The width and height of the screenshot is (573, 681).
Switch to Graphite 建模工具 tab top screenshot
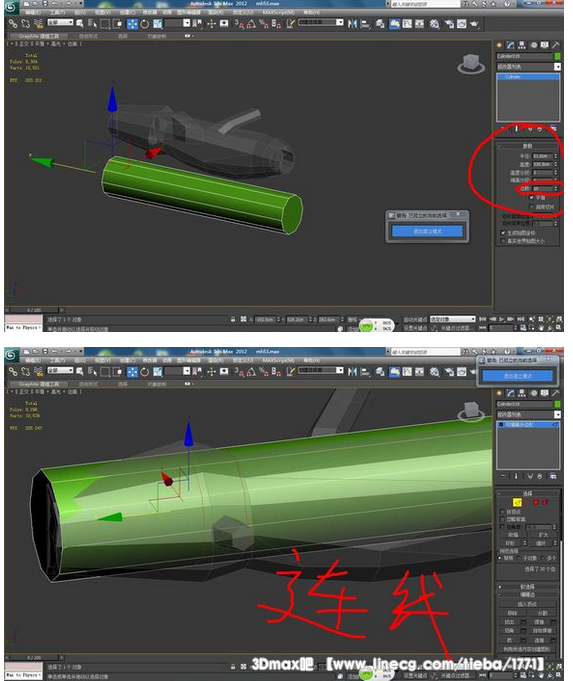click(39, 36)
